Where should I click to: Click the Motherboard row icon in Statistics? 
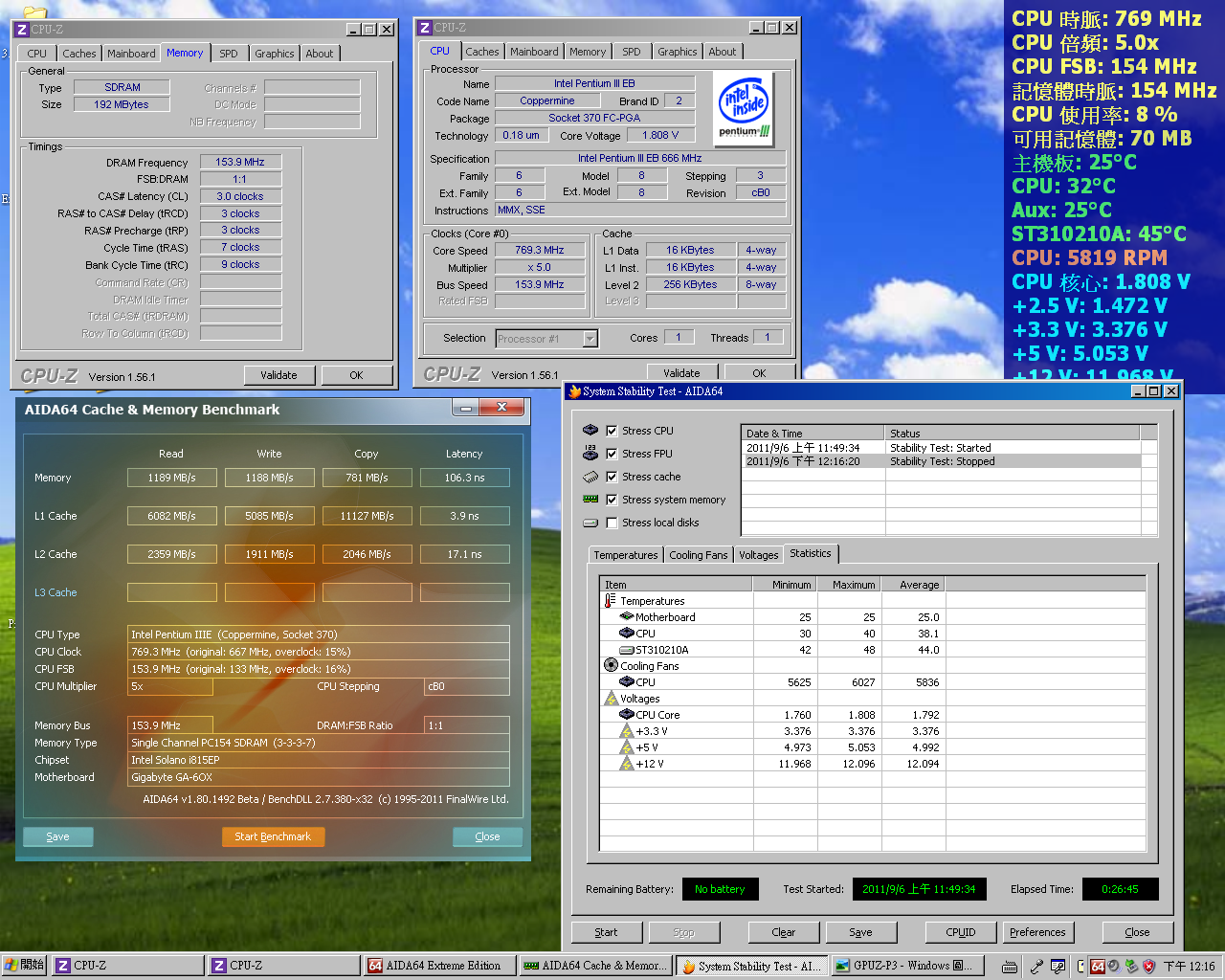pos(627,617)
